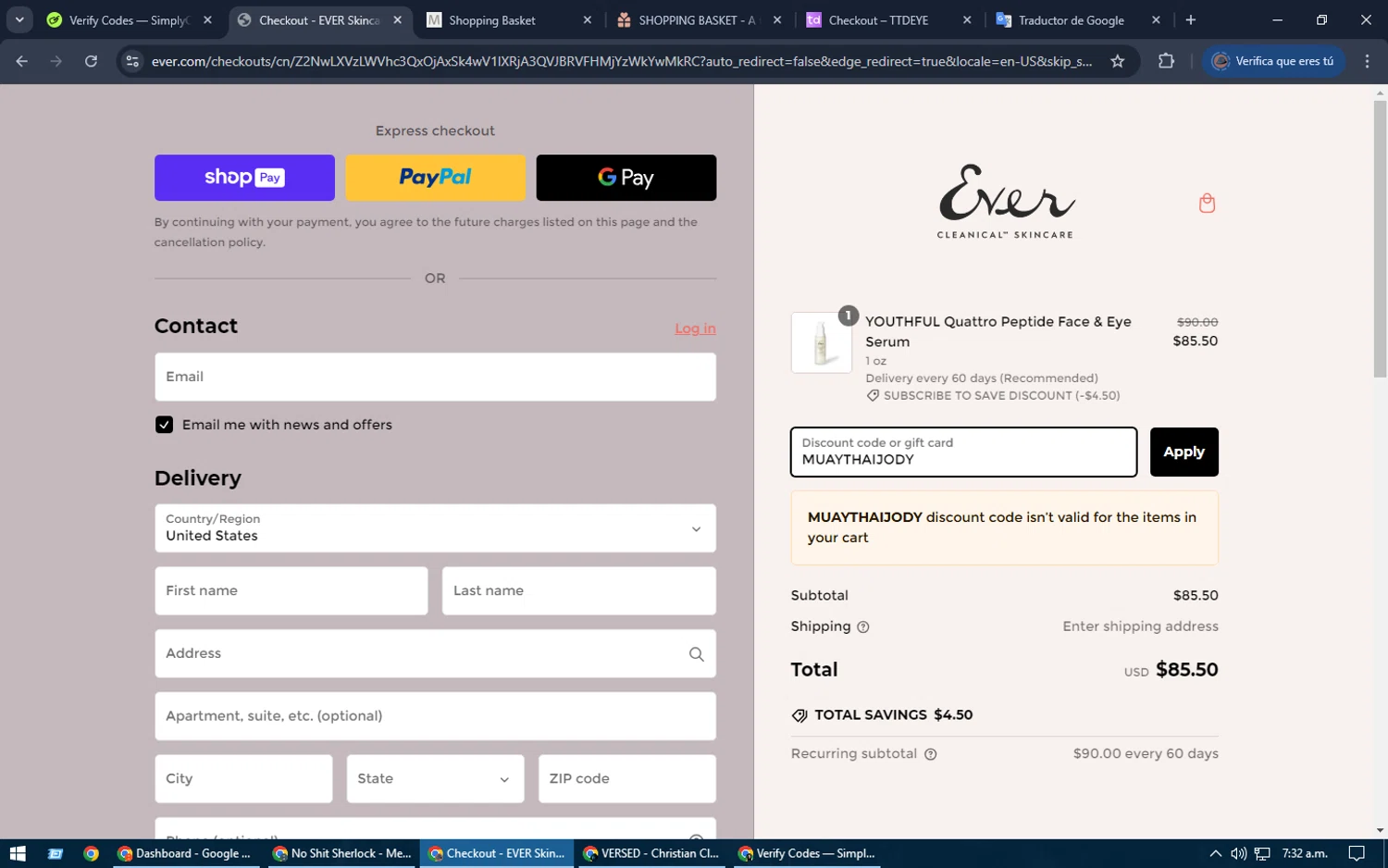The width and height of the screenshot is (1388, 868).
Task: Apply the discount code
Action: tap(1184, 452)
